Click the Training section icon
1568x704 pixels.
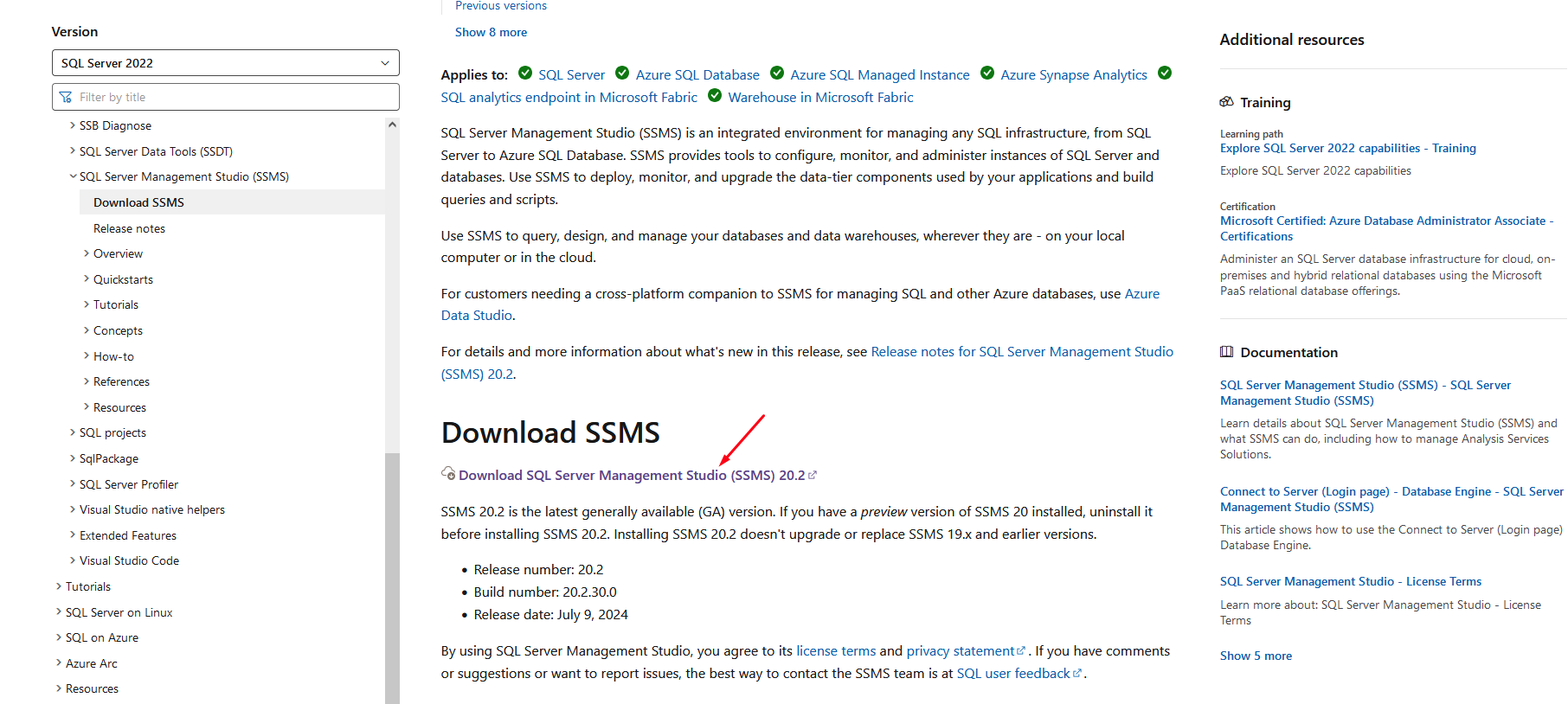click(1226, 102)
